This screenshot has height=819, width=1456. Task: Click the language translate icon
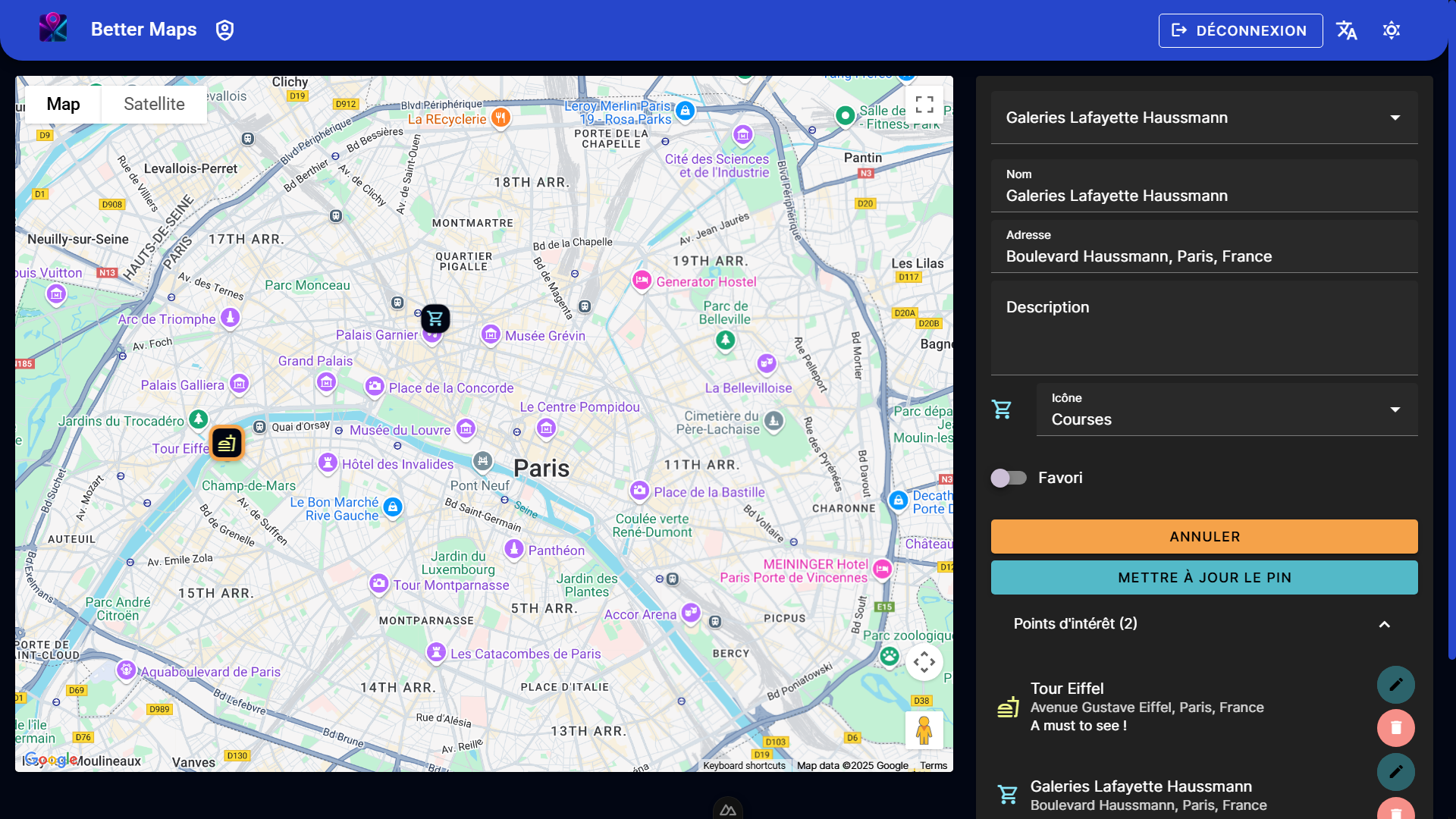[x=1347, y=30]
